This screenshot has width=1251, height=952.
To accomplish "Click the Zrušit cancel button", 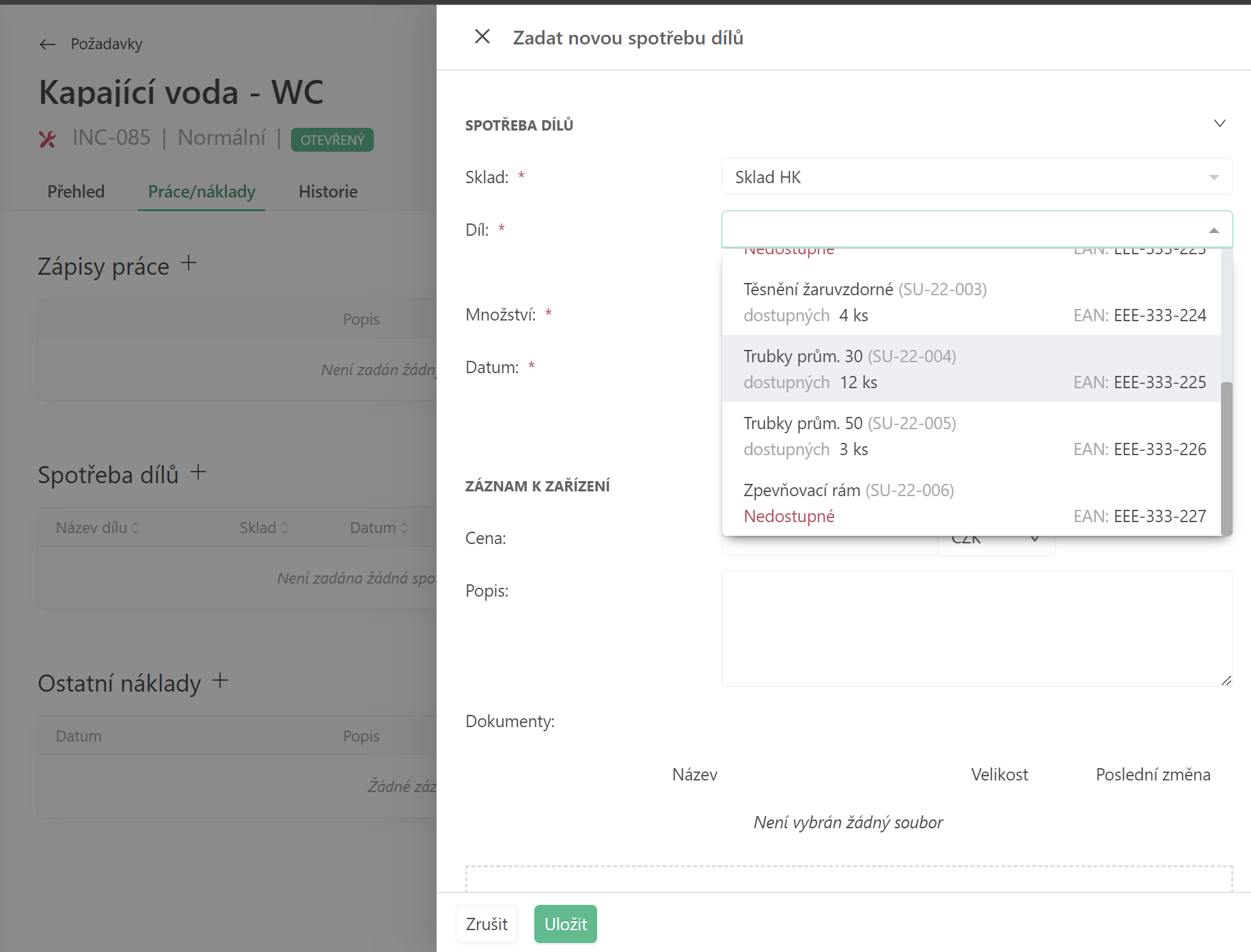I will click(486, 924).
